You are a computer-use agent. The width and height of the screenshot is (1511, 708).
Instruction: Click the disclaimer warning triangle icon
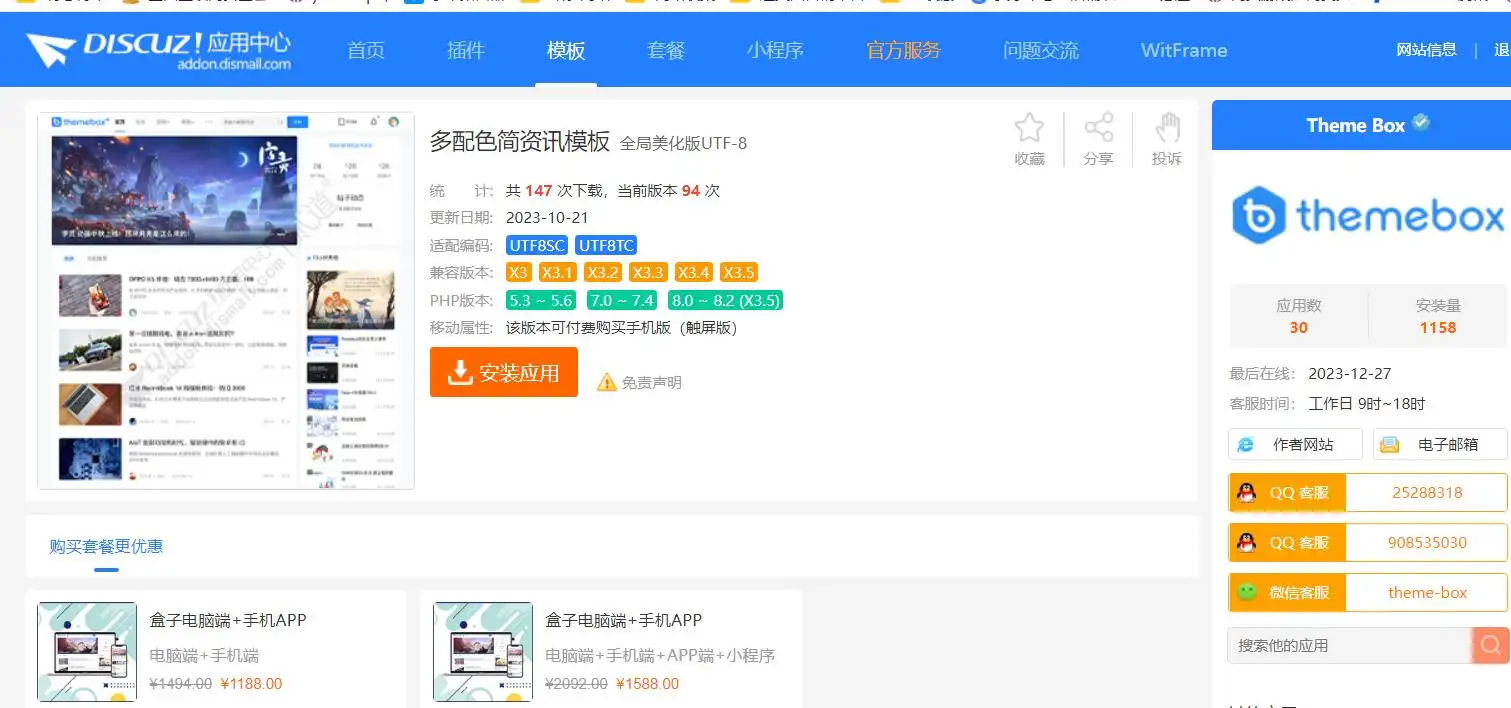pos(606,382)
